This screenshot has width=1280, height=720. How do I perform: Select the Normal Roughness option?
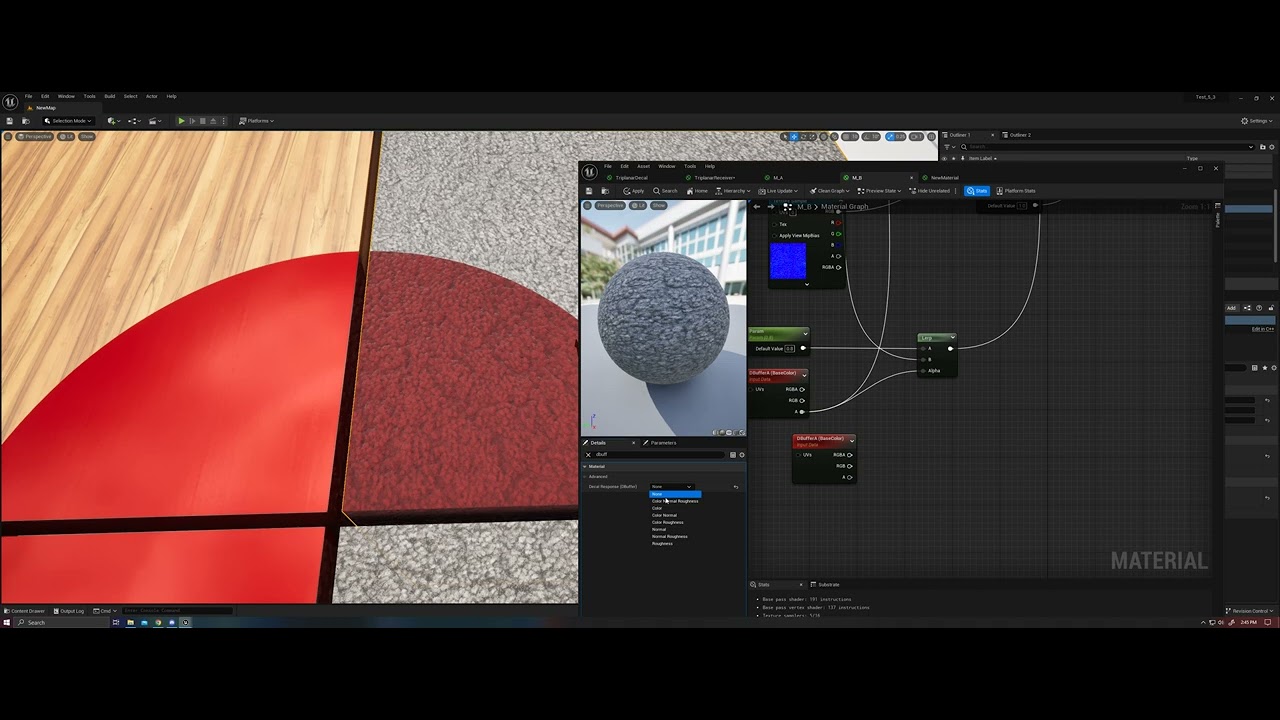(669, 536)
